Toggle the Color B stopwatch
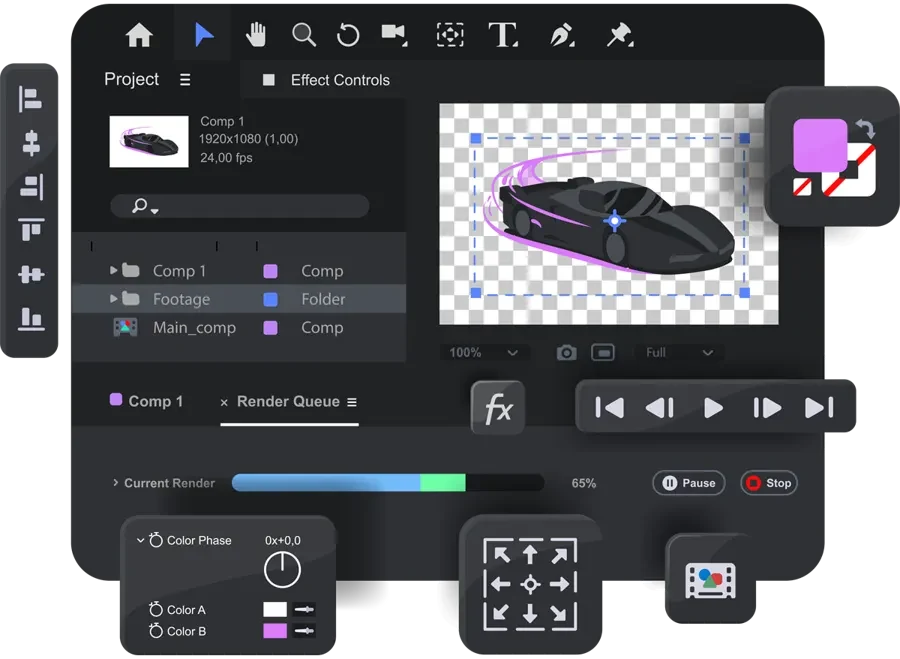Image resolution: width=900 pixels, height=659 pixels. click(x=156, y=630)
